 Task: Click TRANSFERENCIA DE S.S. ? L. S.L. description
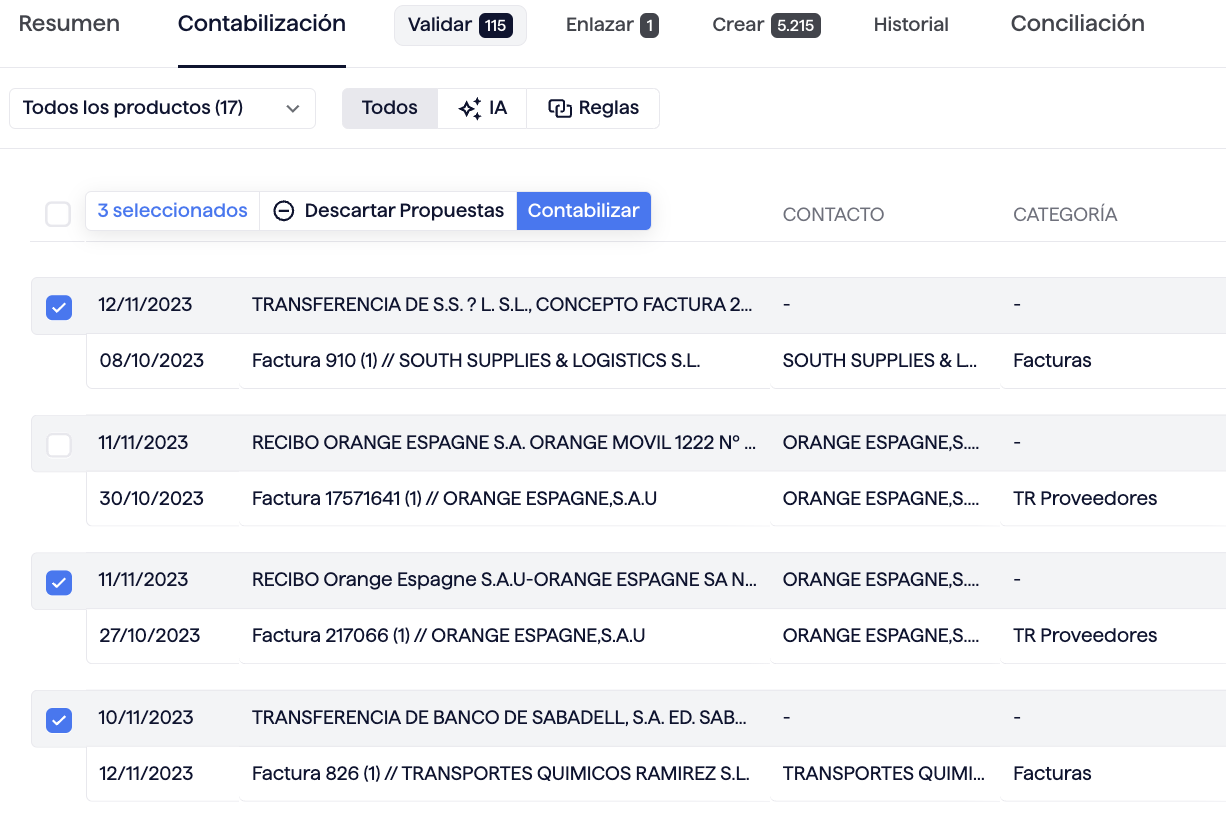502,305
